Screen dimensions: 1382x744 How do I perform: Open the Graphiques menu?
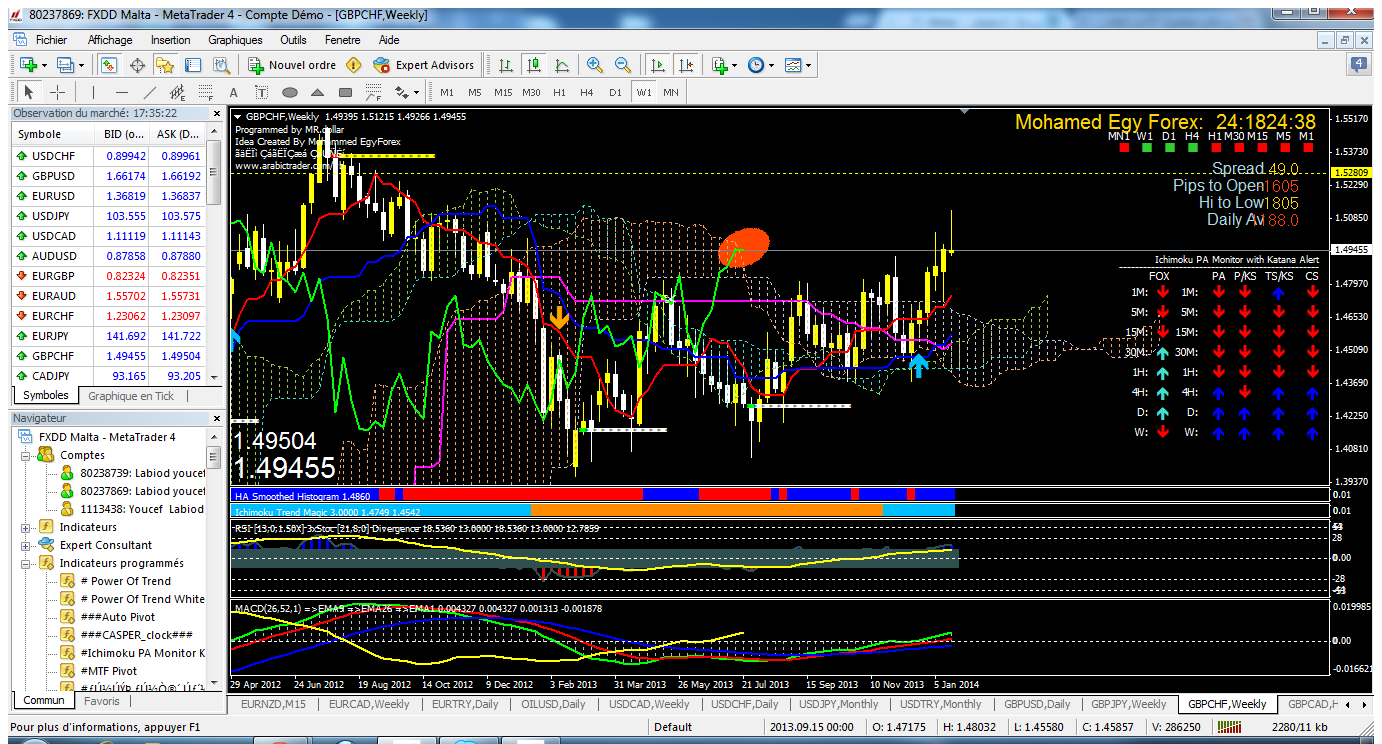[x=235, y=40]
